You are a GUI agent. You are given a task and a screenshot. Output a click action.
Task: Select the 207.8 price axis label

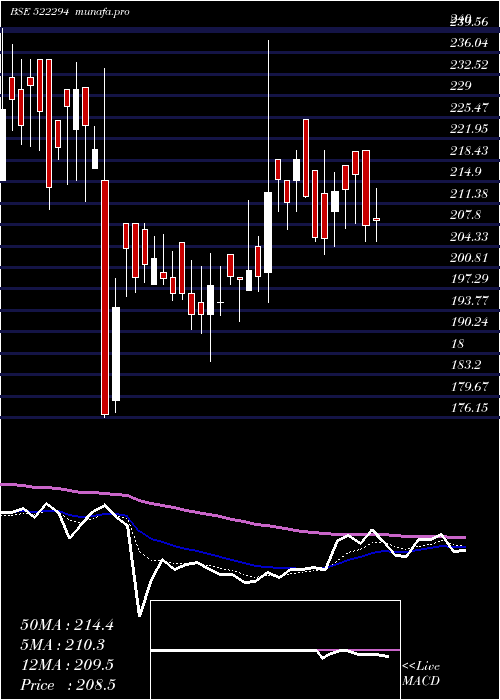[x=466, y=215]
